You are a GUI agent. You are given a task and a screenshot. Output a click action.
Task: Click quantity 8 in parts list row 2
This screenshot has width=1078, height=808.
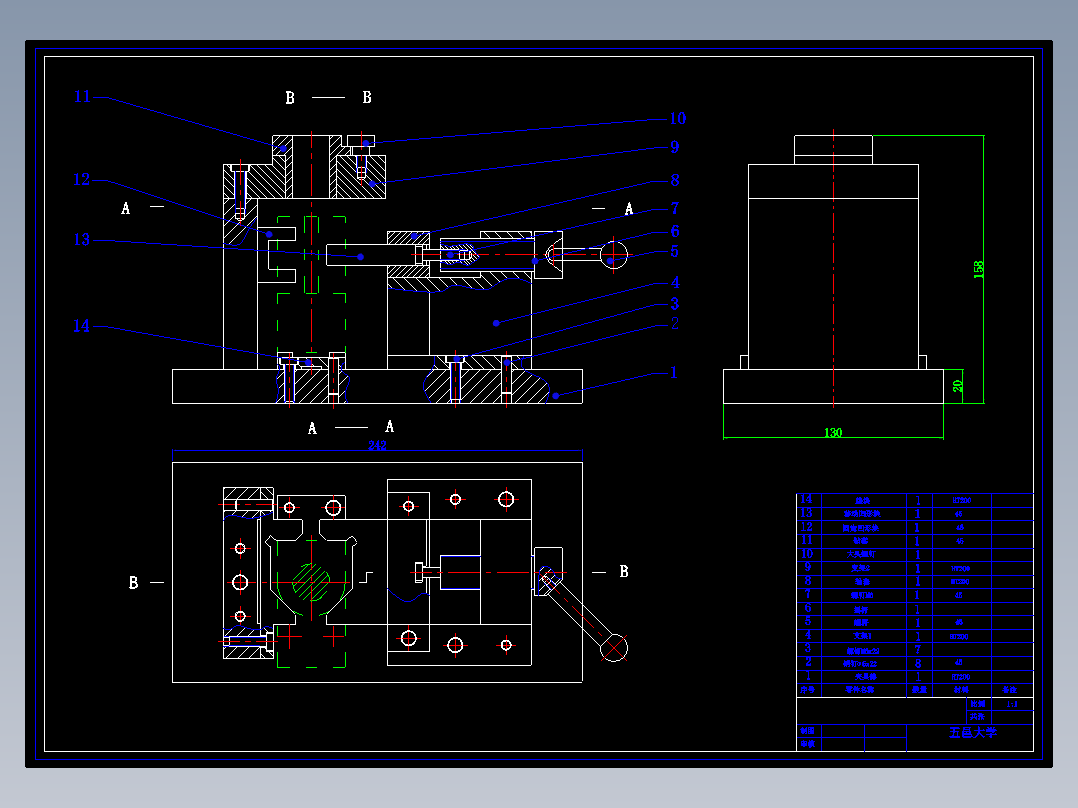point(917,664)
